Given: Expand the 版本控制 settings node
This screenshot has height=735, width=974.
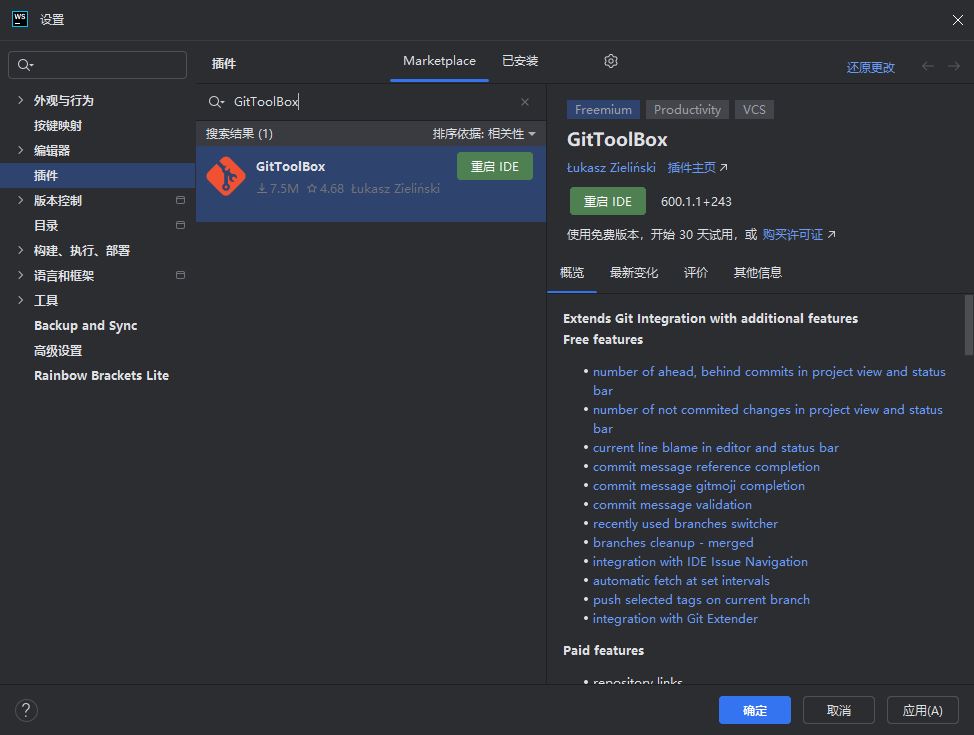Looking at the screenshot, I should pos(21,200).
